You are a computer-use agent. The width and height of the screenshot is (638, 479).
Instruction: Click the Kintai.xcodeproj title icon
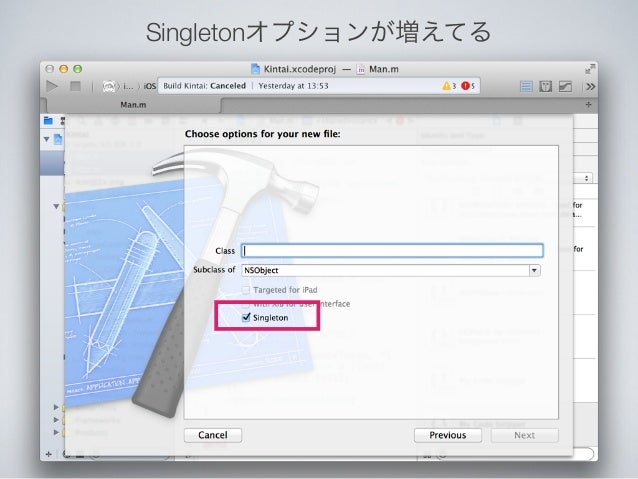point(255,69)
